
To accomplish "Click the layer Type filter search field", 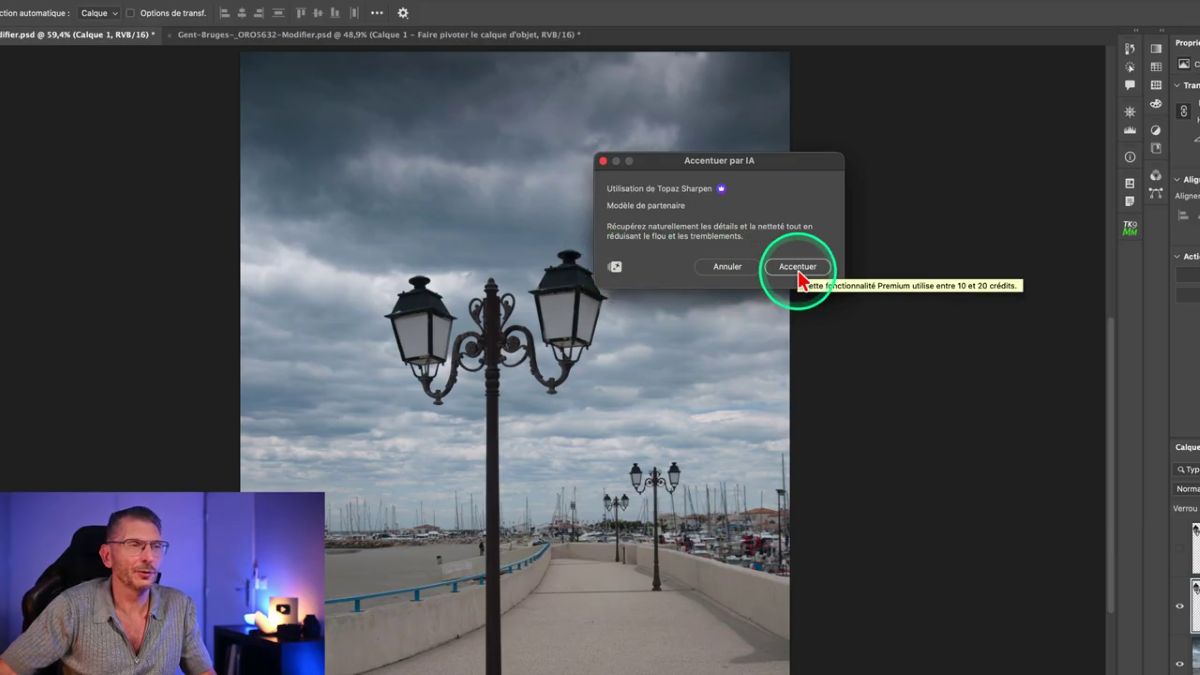I will point(1187,469).
